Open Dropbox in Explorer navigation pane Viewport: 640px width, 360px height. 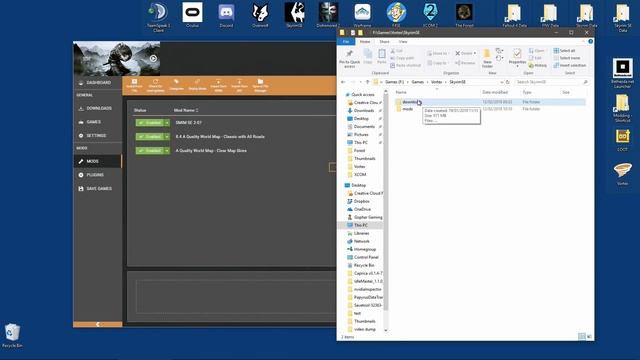pos(361,201)
